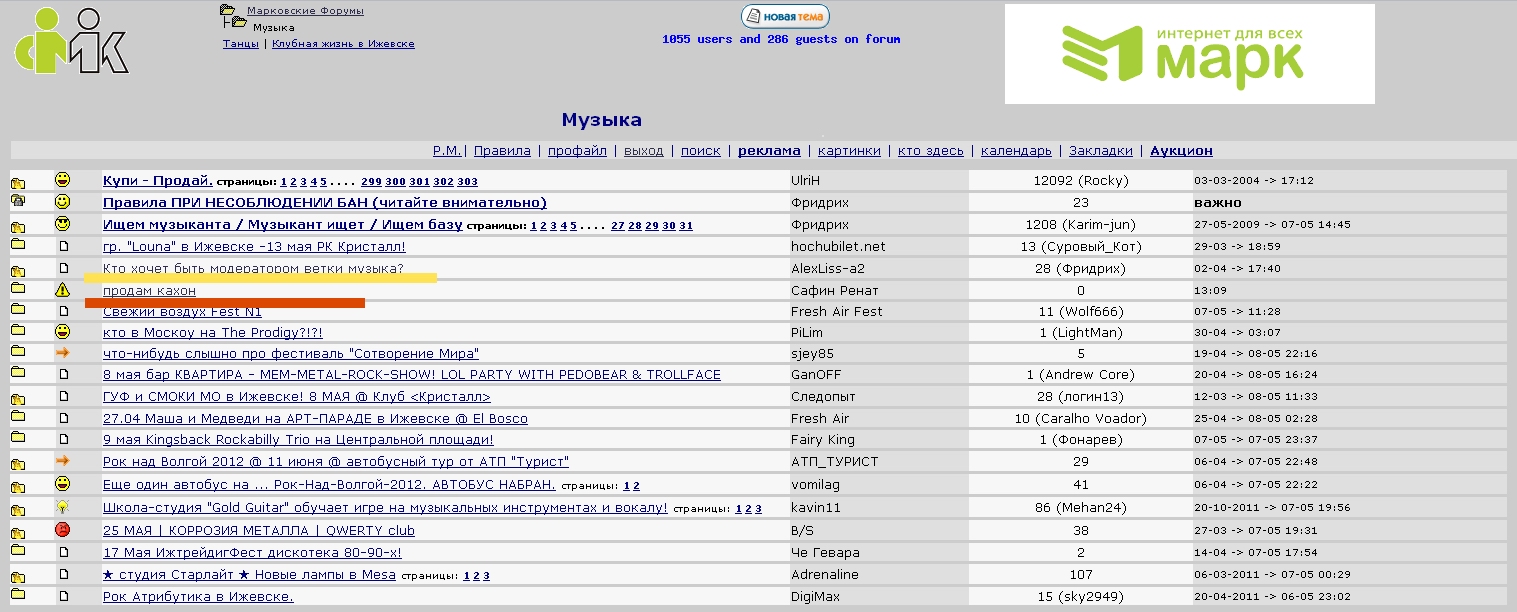Click the smiley icon beside The Prodigy thread
Screen dimensions: 1517x612
point(63,332)
